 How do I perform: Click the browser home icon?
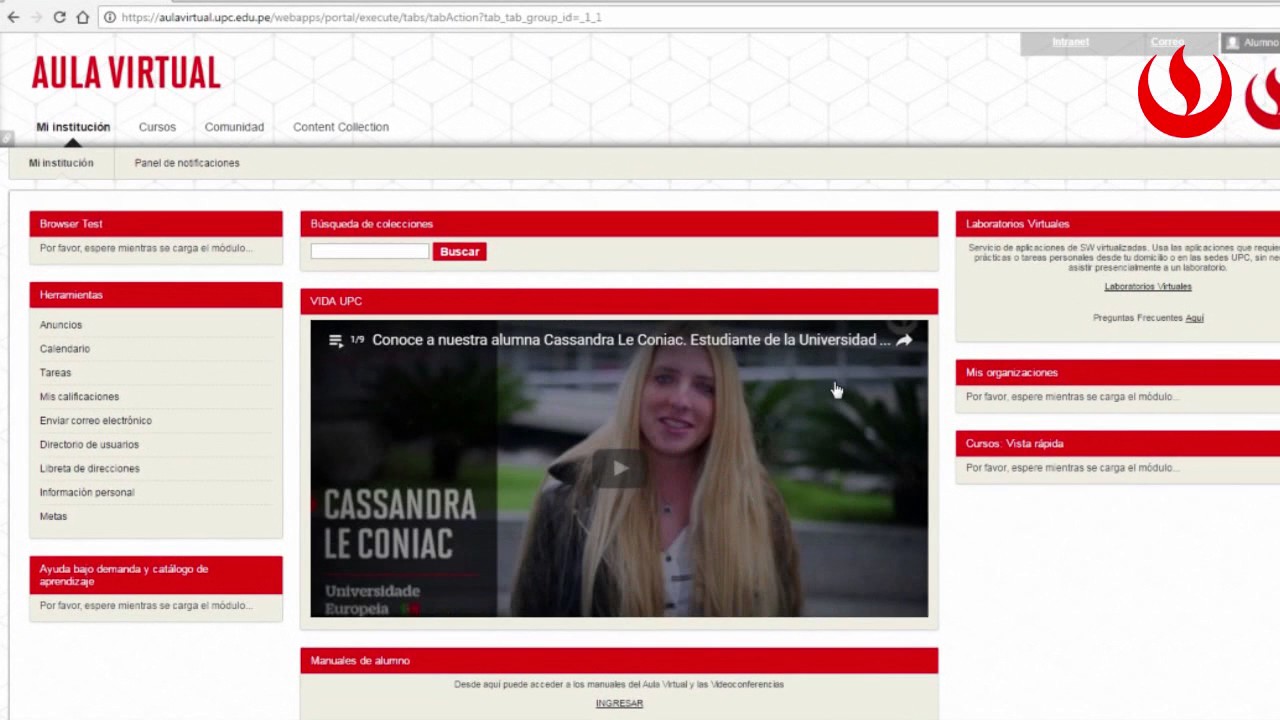(83, 17)
